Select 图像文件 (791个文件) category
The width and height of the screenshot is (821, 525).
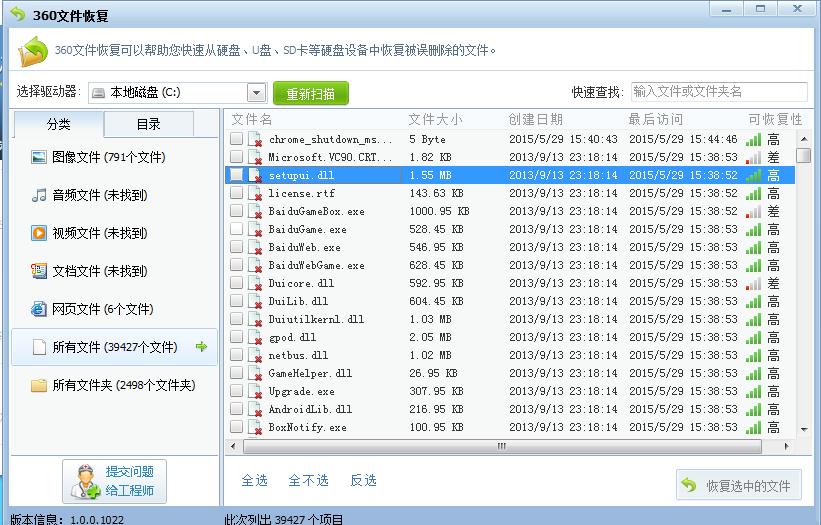(114, 157)
